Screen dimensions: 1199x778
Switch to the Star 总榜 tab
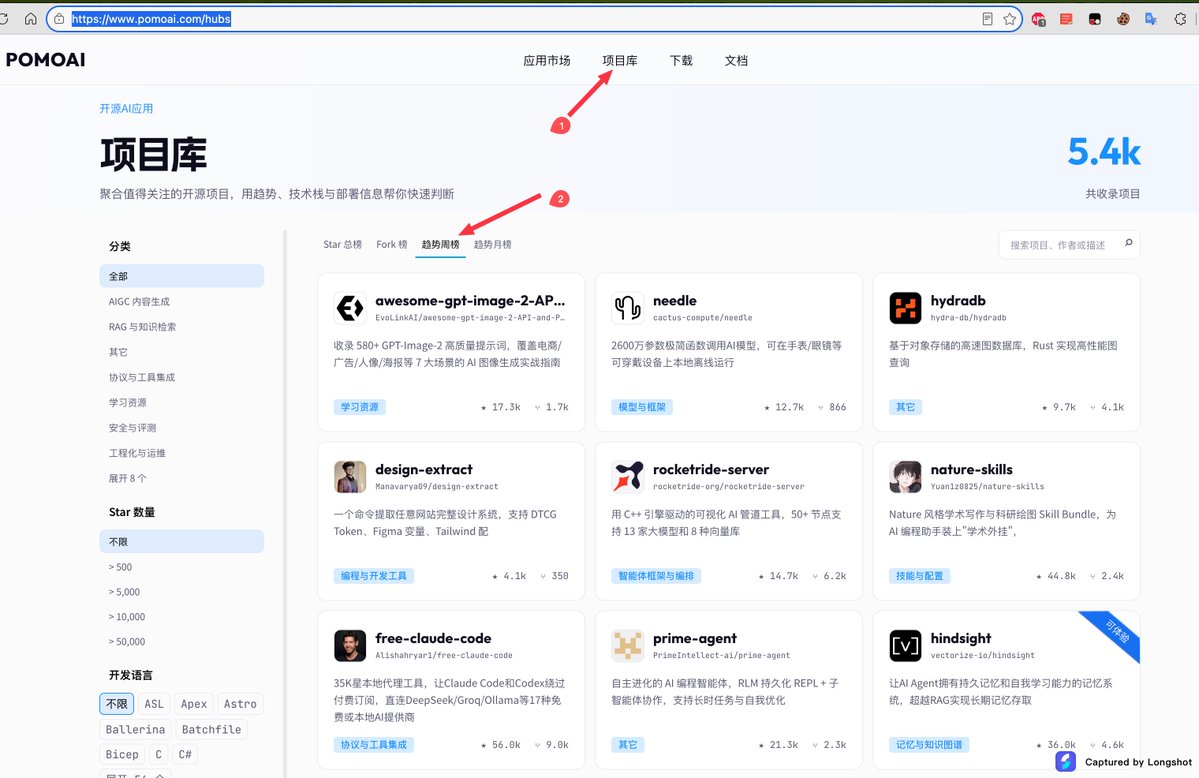pos(343,245)
